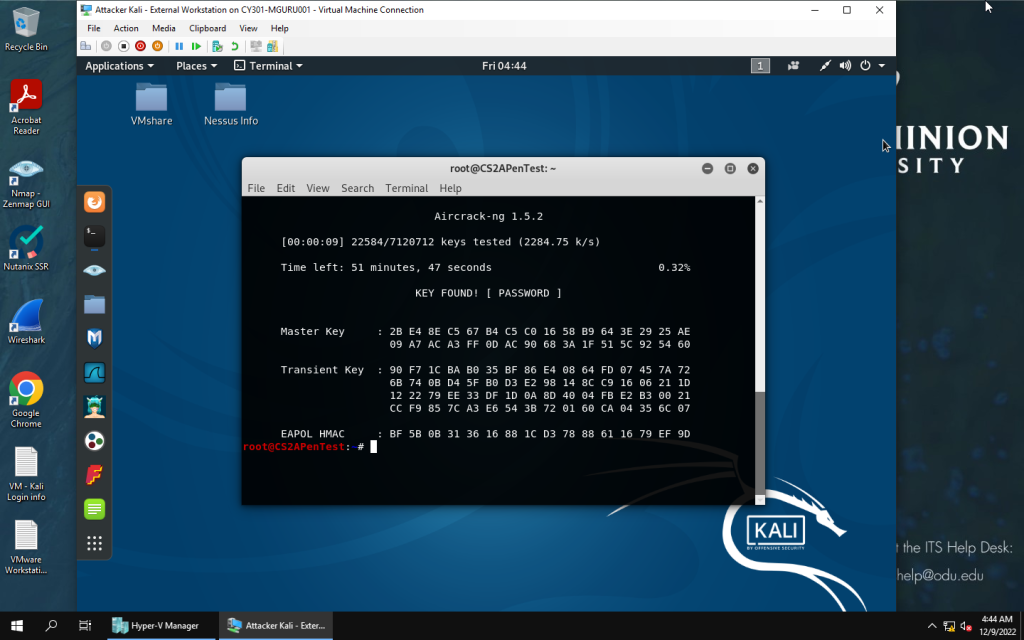Open the View menu in VM Connection

248,28
